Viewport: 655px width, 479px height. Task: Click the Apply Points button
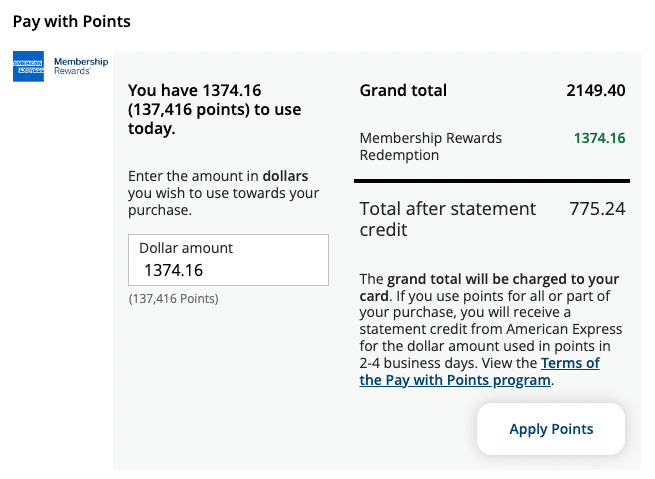551,429
